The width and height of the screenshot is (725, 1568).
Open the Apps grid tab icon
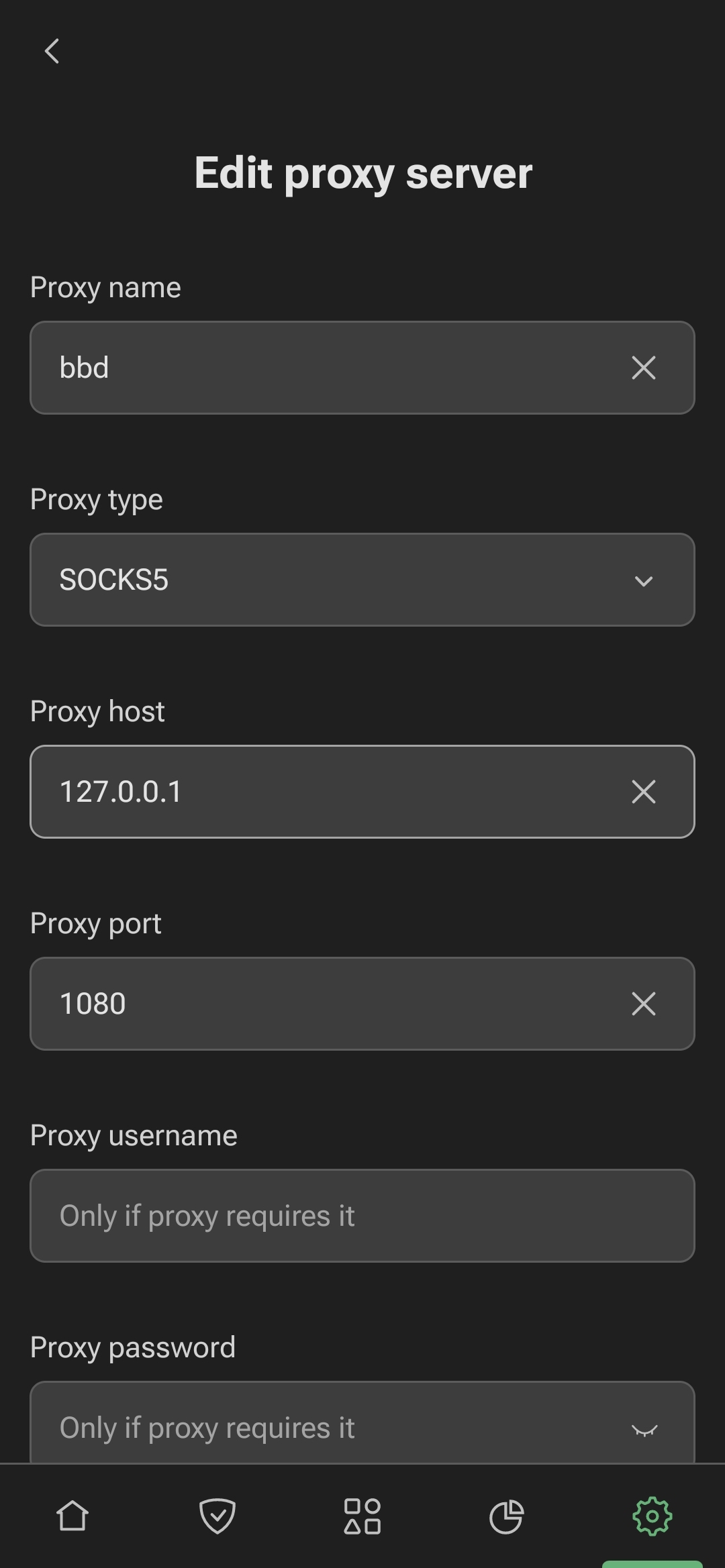coord(362,1516)
